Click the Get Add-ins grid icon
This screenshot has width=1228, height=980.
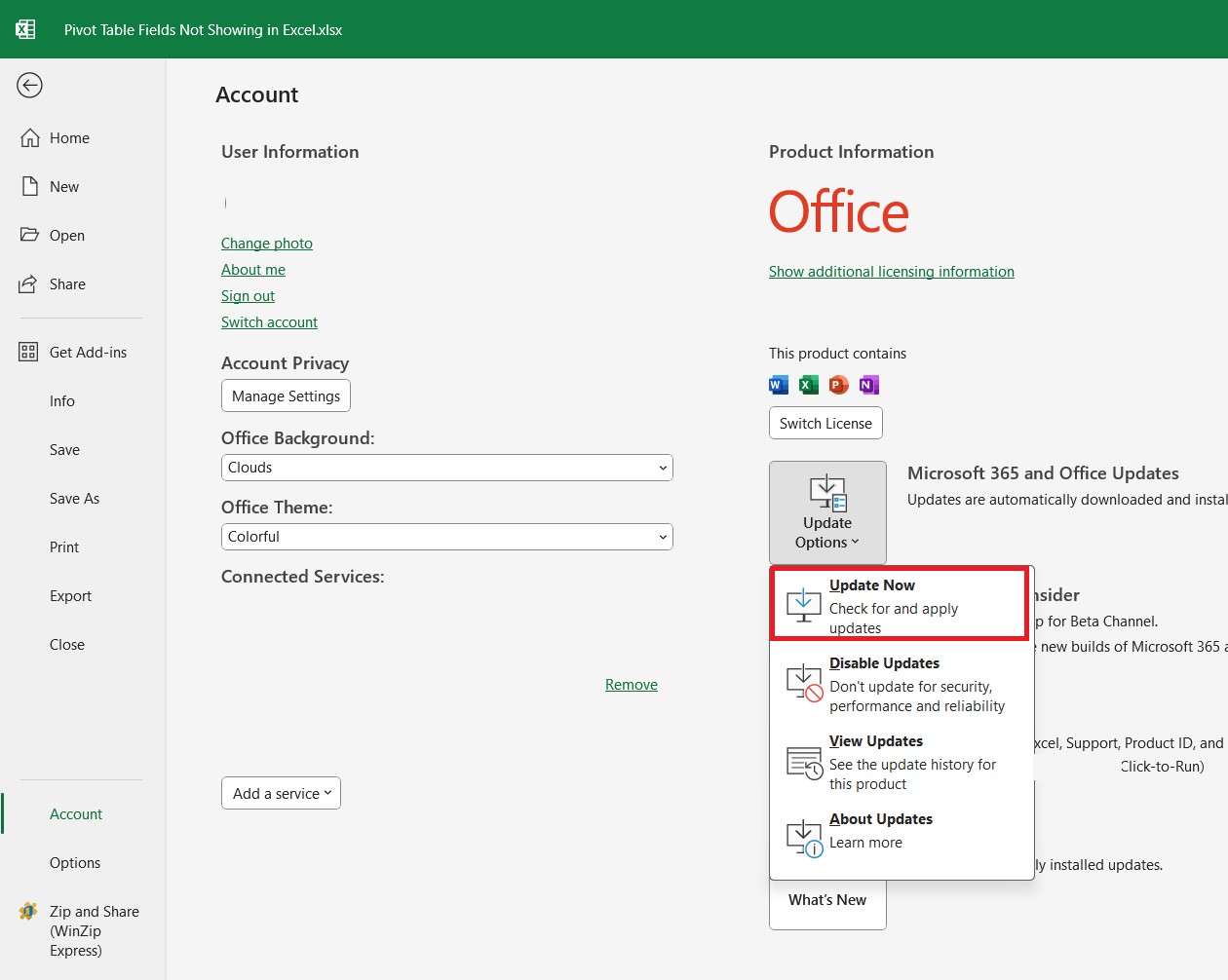click(x=28, y=353)
